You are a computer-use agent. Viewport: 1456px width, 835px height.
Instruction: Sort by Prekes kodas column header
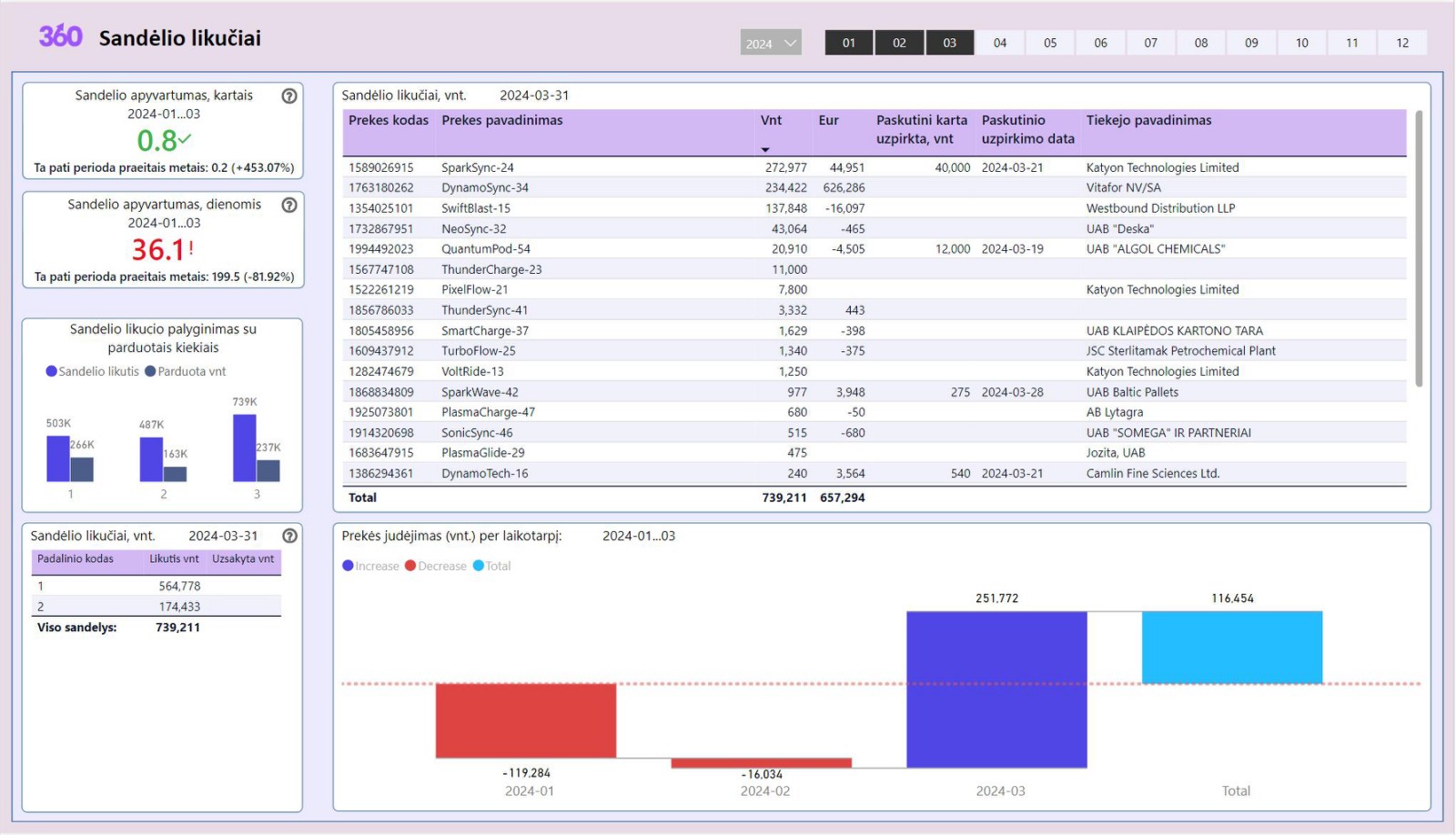coord(389,120)
